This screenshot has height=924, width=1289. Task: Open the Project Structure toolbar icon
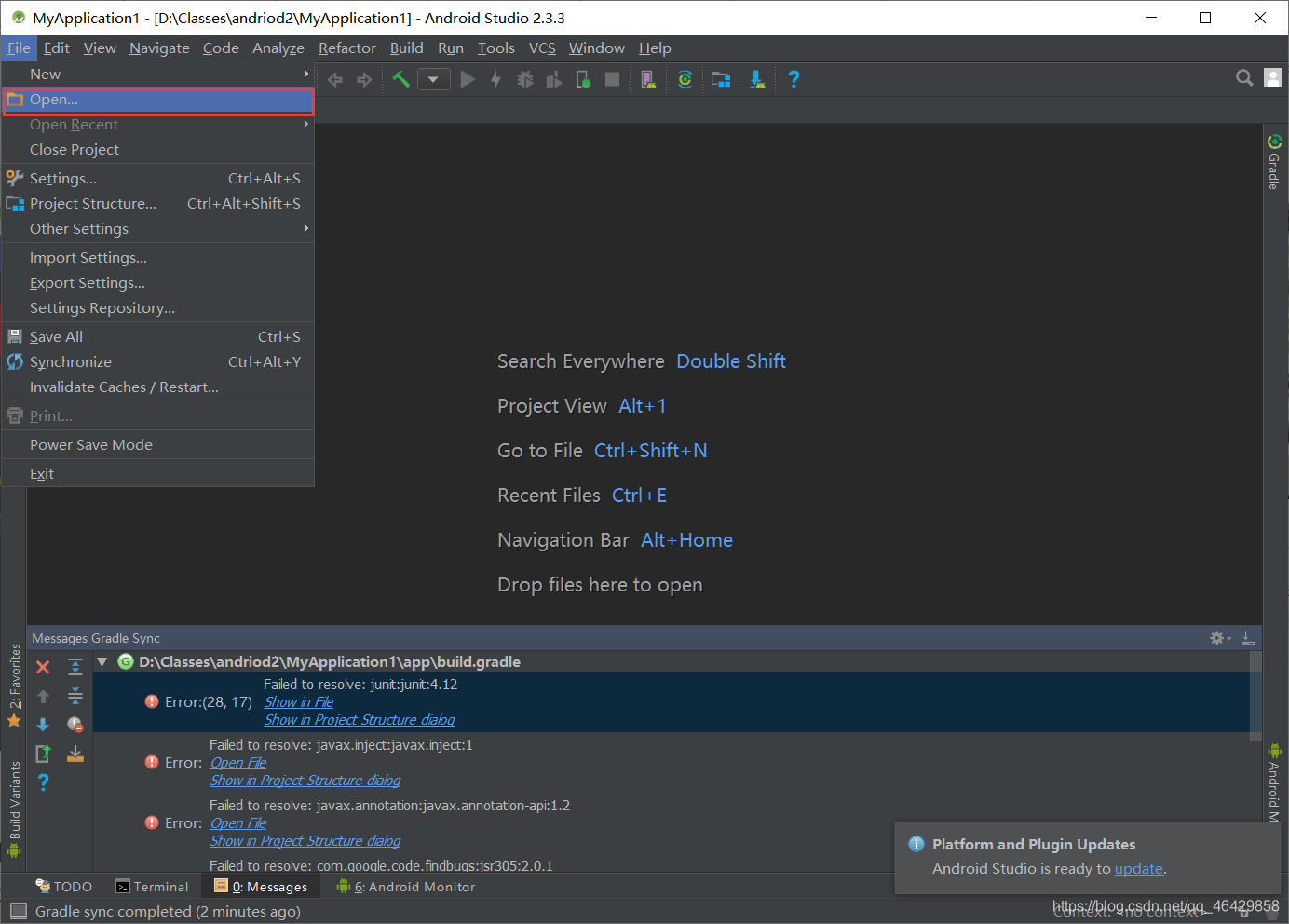click(721, 79)
